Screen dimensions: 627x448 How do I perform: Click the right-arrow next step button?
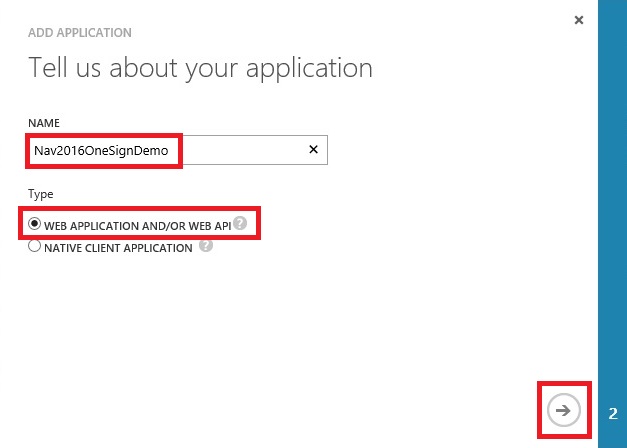(x=564, y=410)
